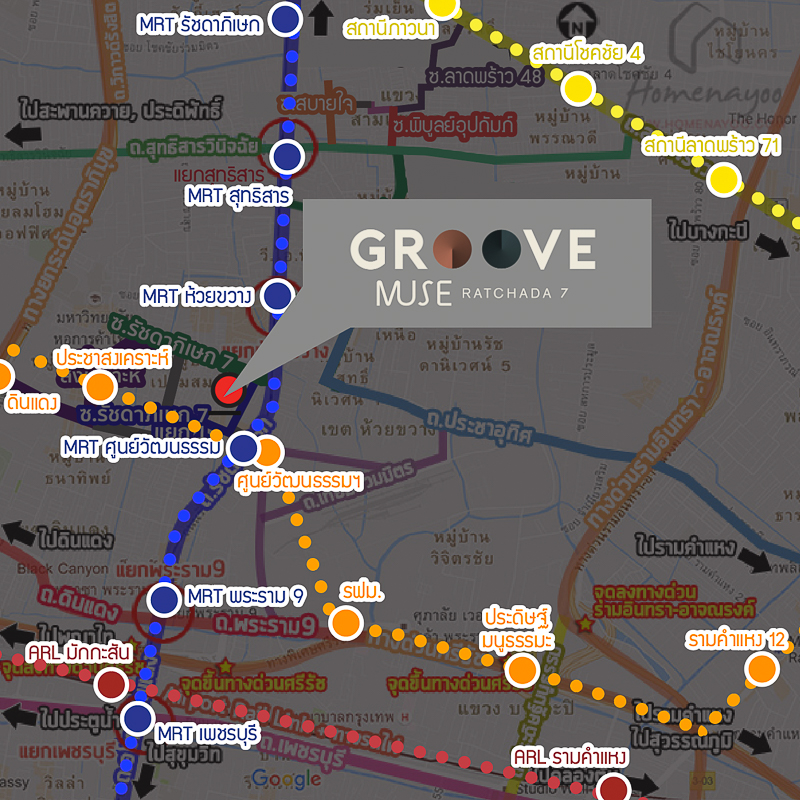
Task: Click the orange ดินแดง station label
Action: [32, 403]
